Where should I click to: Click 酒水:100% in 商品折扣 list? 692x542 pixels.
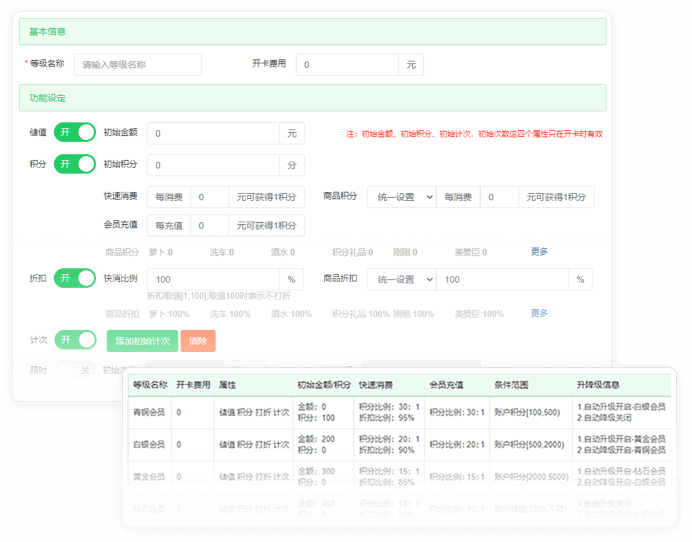[291, 314]
